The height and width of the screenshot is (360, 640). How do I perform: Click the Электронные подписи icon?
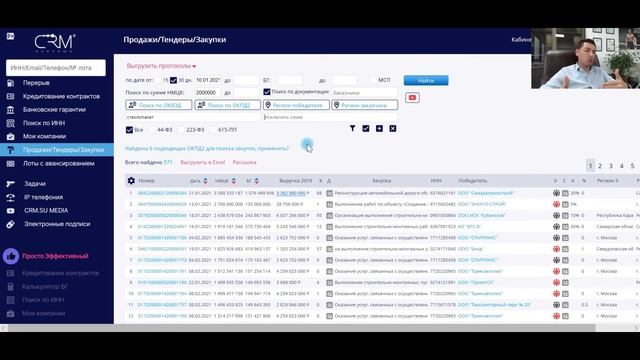pos(11,224)
